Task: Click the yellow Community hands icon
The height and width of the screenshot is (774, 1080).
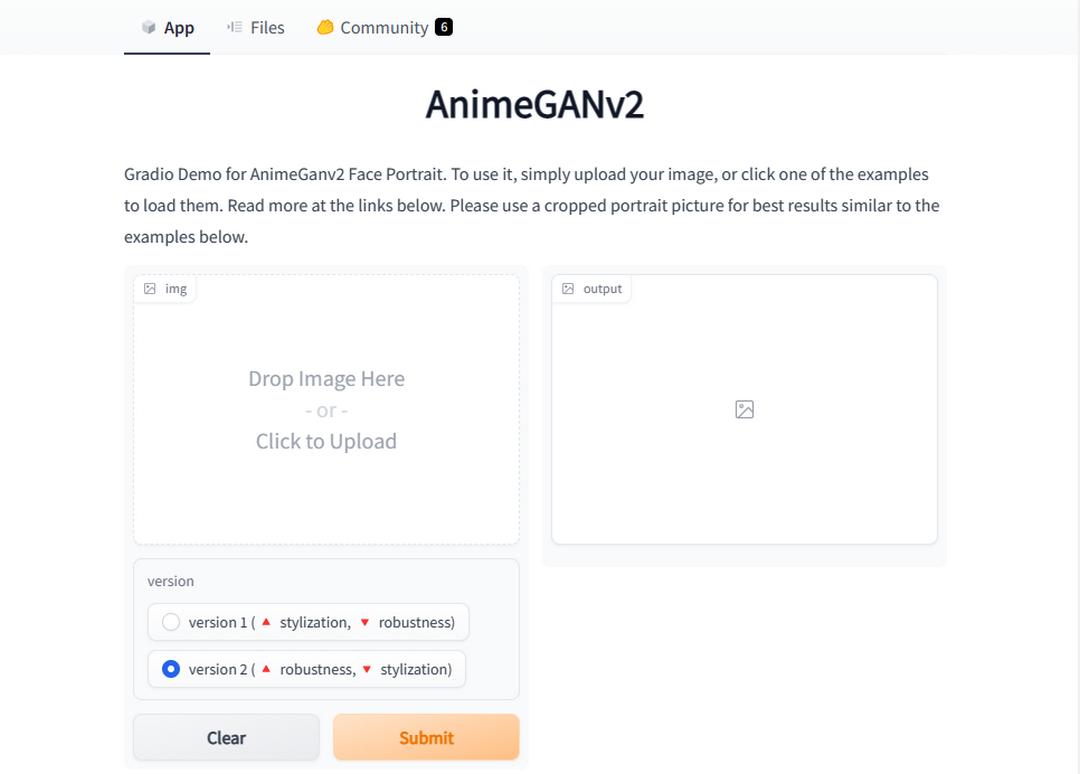Action: click(325, 28)
